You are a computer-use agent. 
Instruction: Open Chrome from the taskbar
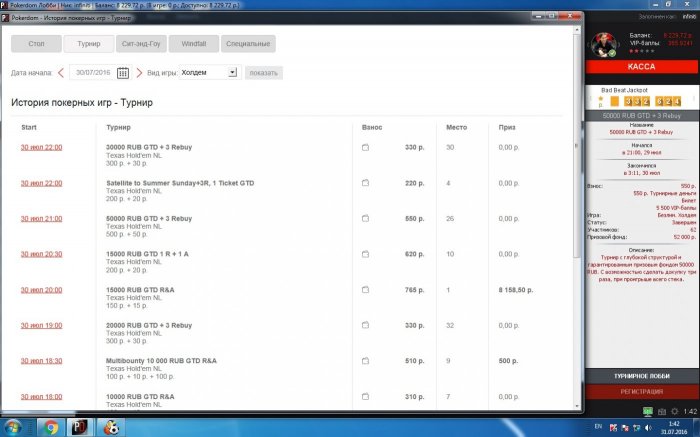[51, 428]
